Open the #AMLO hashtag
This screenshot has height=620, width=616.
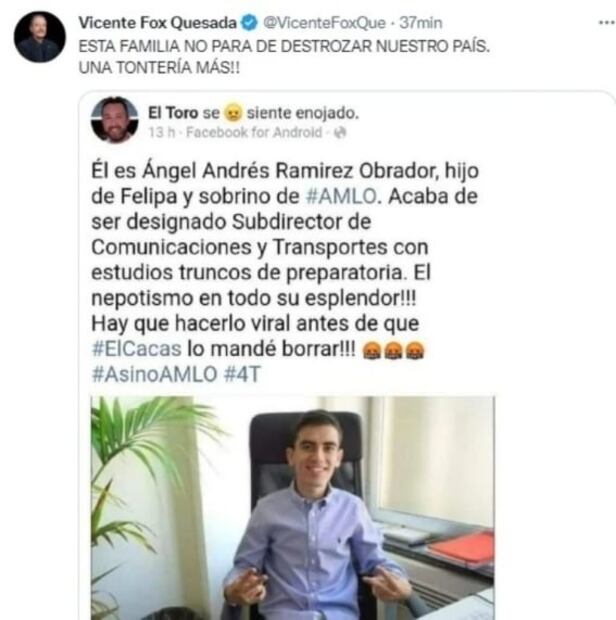coord(341,196)
